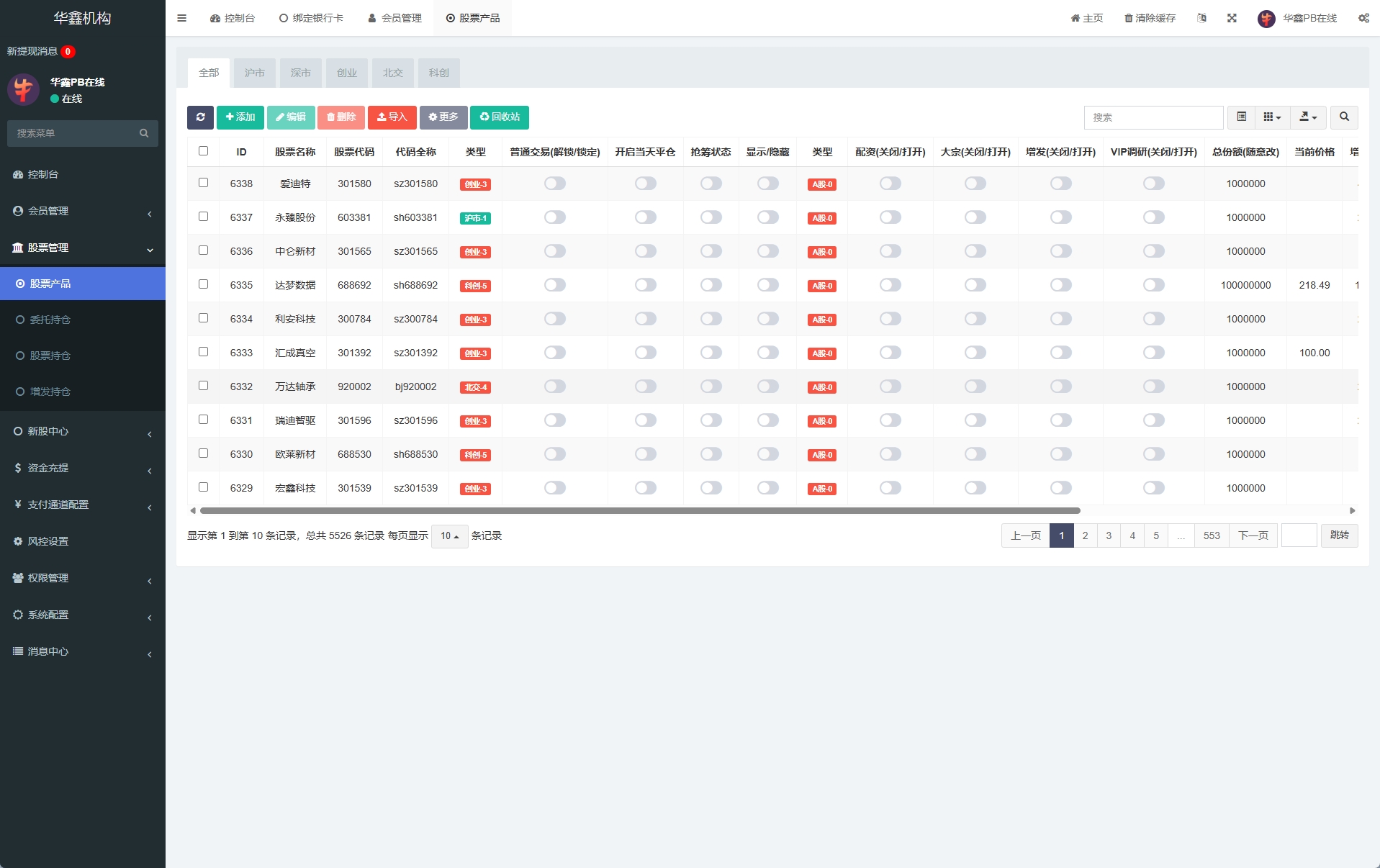Click the table search input field

pos(1153,117)
